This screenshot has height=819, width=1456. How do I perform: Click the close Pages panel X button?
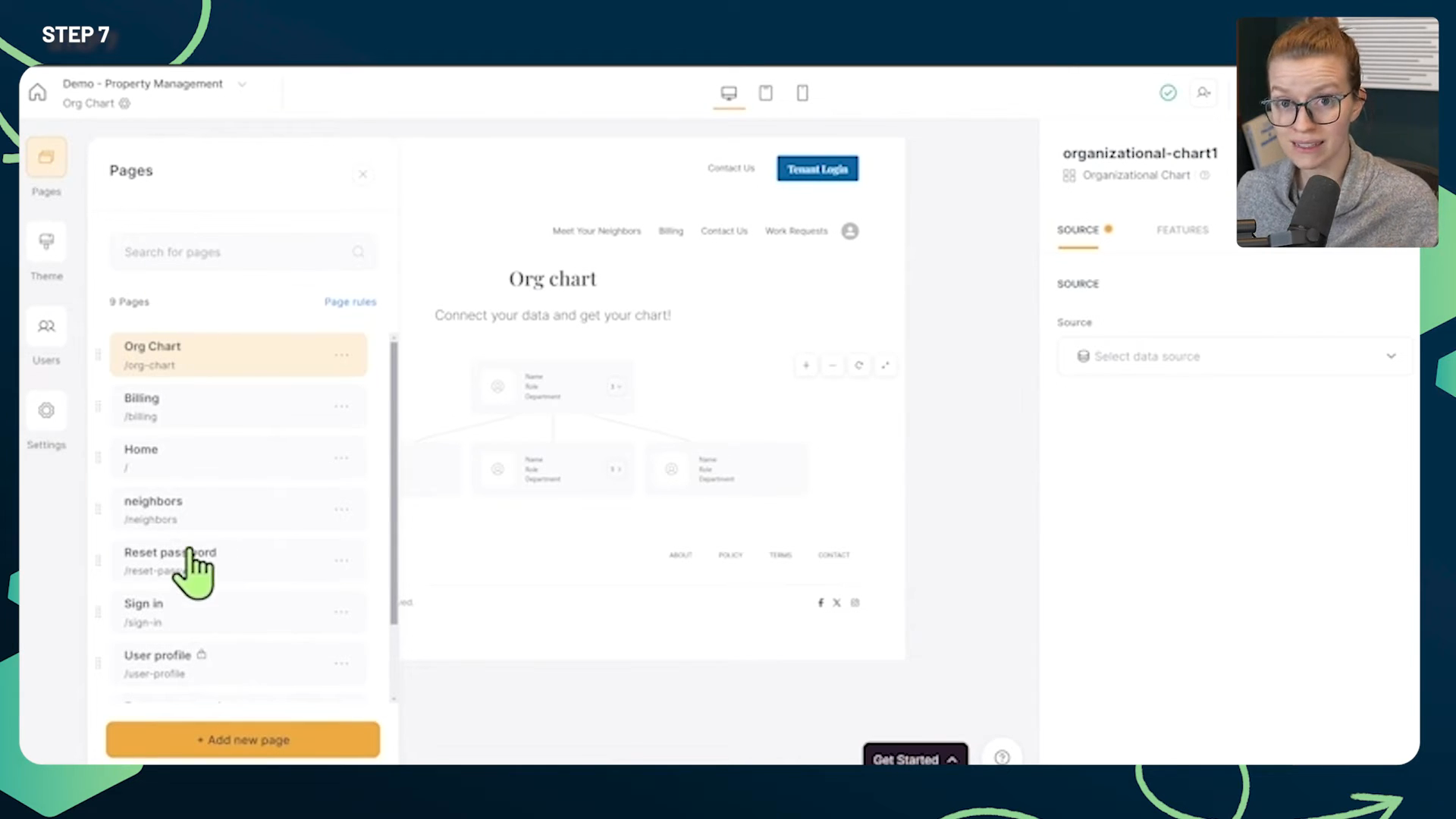click(362, 174)
